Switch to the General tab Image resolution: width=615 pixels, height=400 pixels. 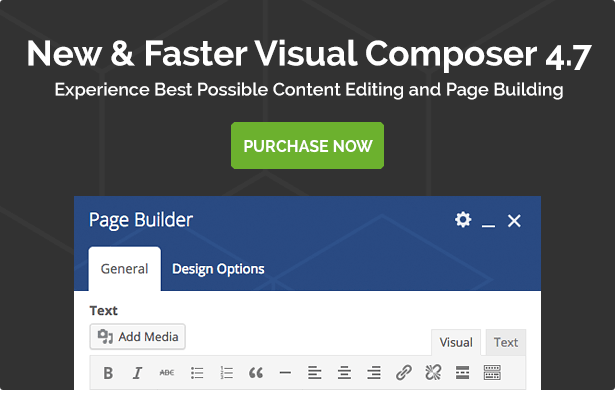pyautogui.click(x=124, y=269)
